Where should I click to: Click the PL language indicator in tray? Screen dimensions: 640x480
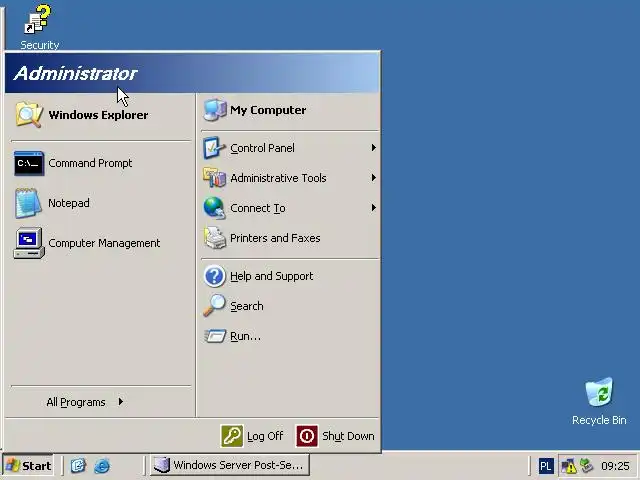click(x=545, y=466)
